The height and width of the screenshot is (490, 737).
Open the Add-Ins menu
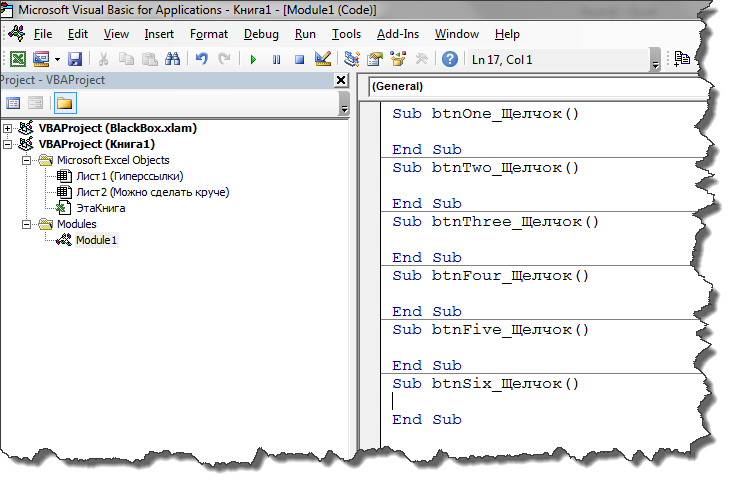tap(398, 34)
